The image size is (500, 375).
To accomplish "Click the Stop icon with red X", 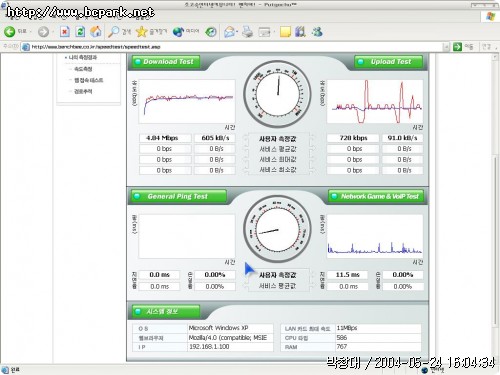I will (65, 32).
